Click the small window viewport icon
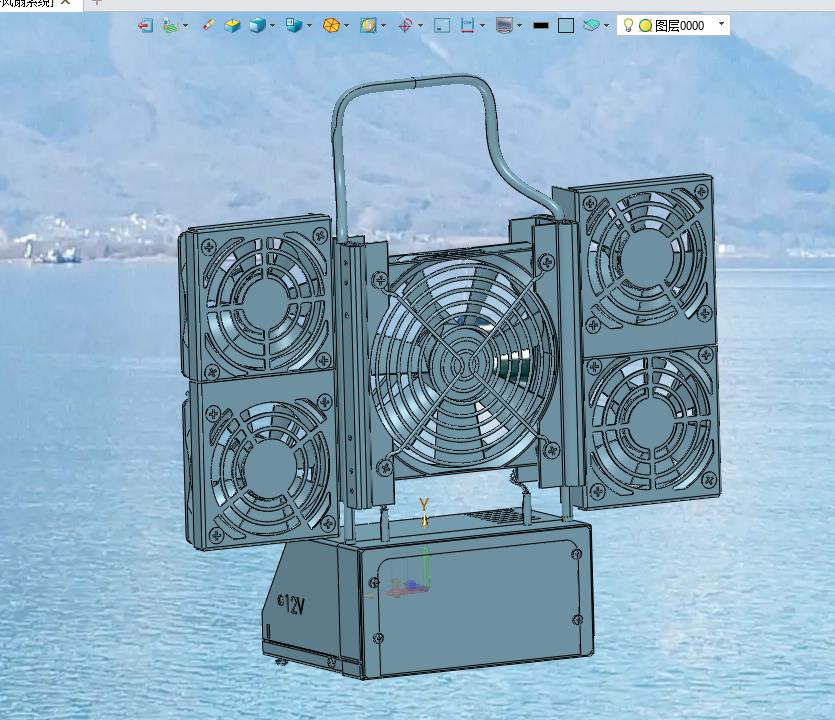 (442, 25)
